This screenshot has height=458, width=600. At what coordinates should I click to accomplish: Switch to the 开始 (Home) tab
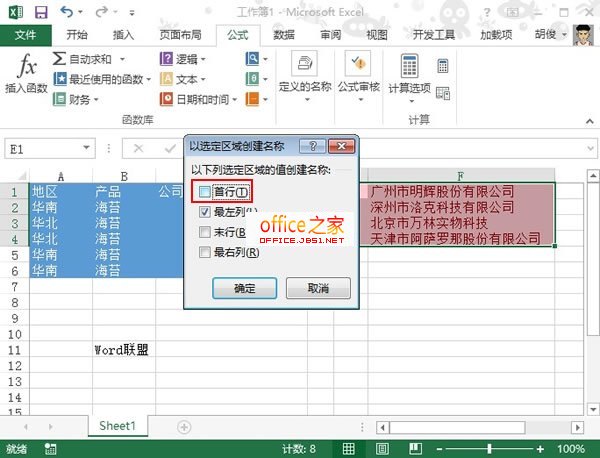click(x=77, y=35)
